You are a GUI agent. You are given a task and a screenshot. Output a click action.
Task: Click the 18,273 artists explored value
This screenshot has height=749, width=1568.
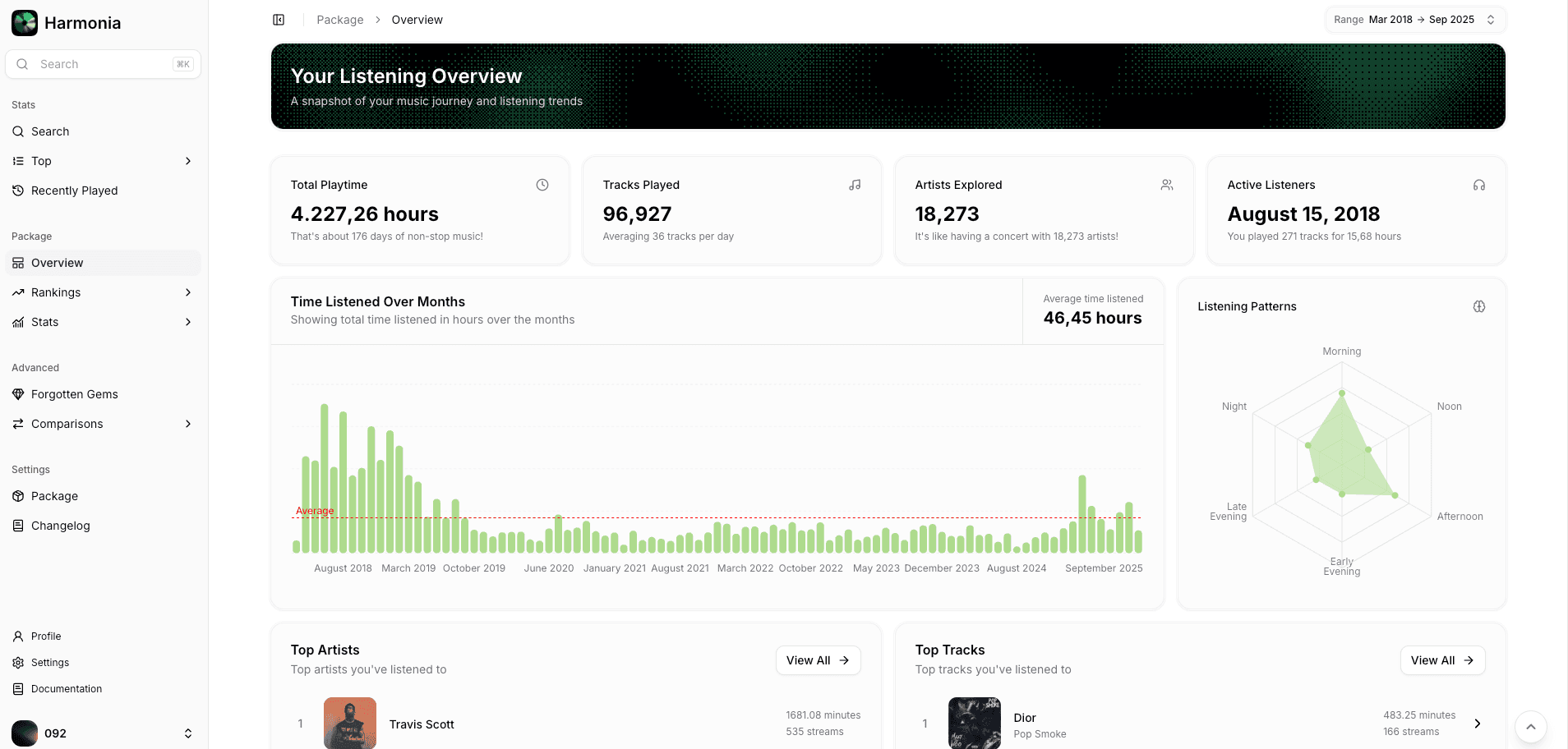[x=948, y=214]
